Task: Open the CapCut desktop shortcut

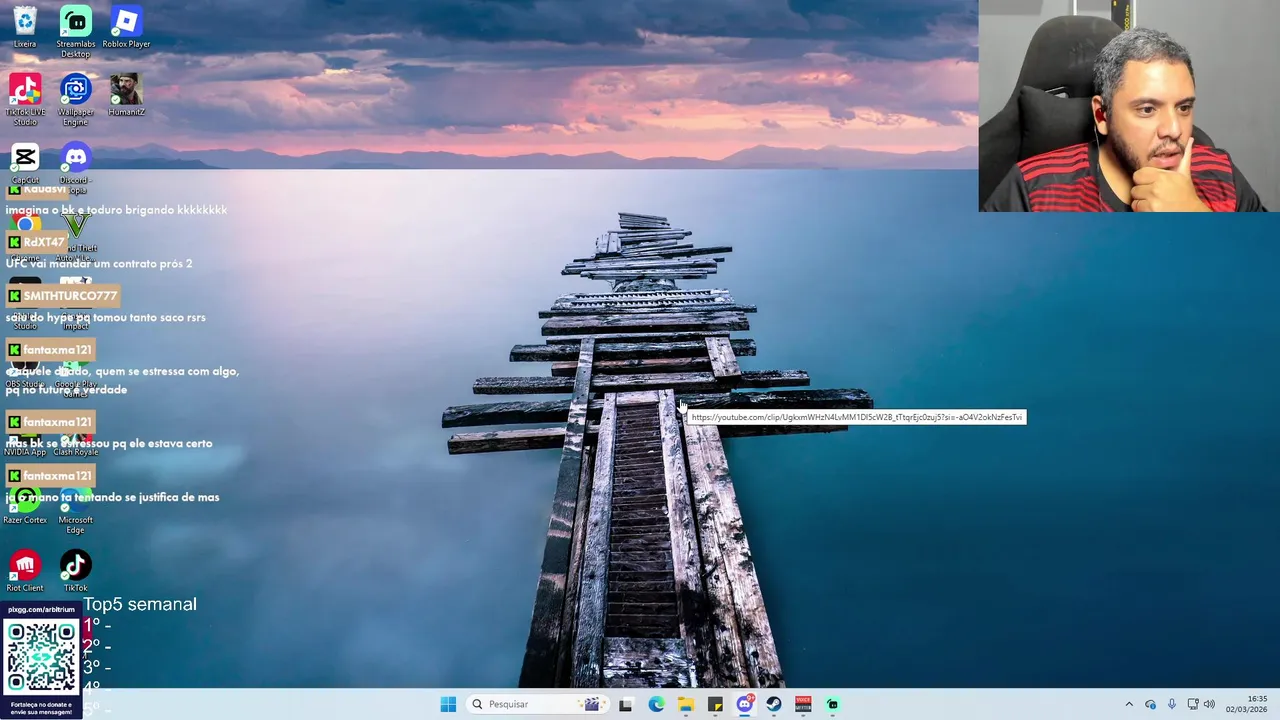Action: (x=25, y=163)
